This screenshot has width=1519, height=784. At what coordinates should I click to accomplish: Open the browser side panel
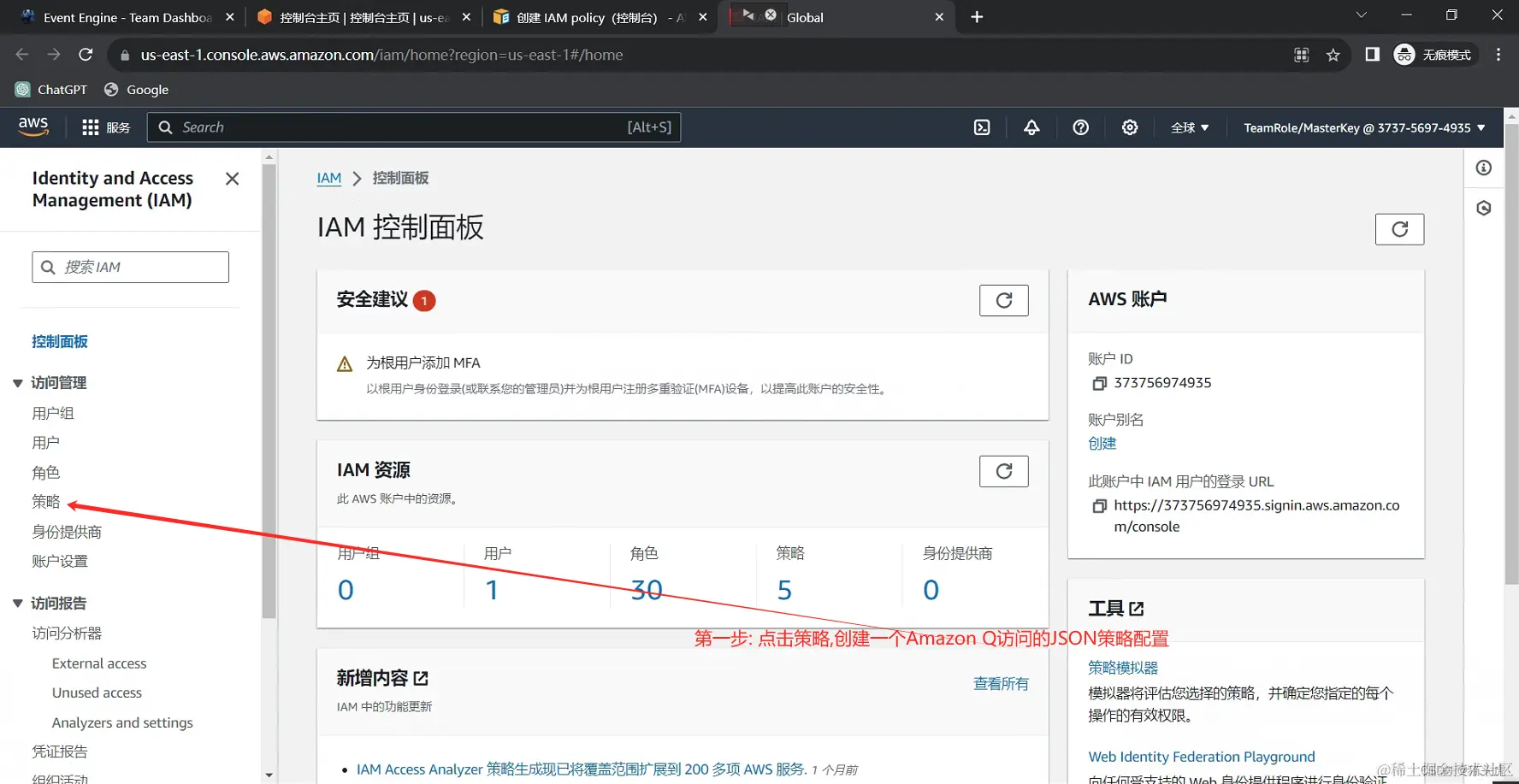1372,55
